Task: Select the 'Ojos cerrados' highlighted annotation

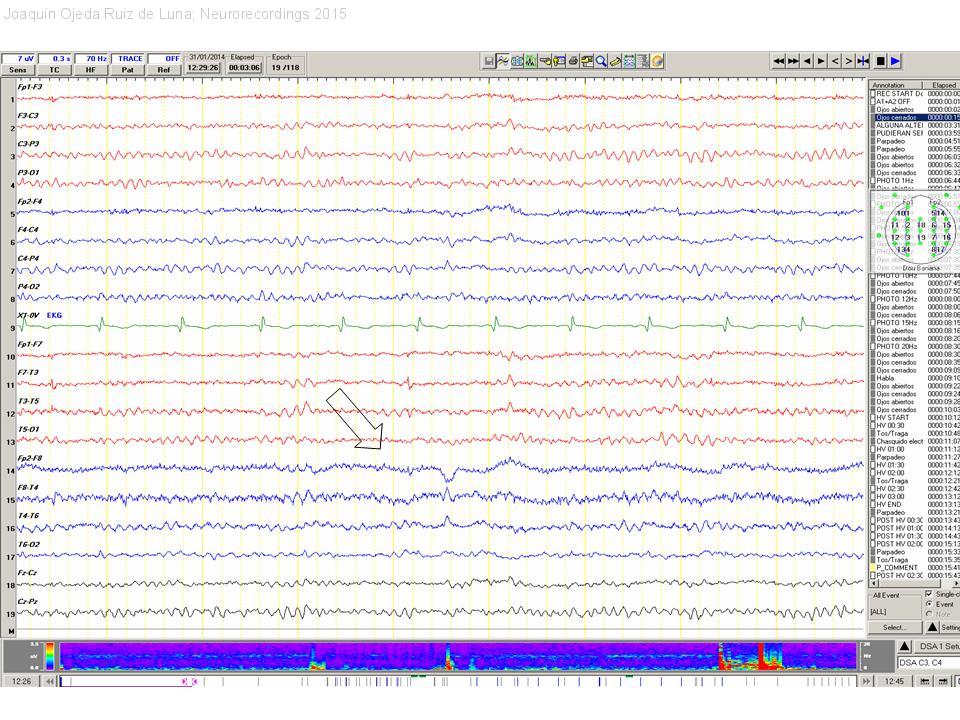Action: click(900, 118)
